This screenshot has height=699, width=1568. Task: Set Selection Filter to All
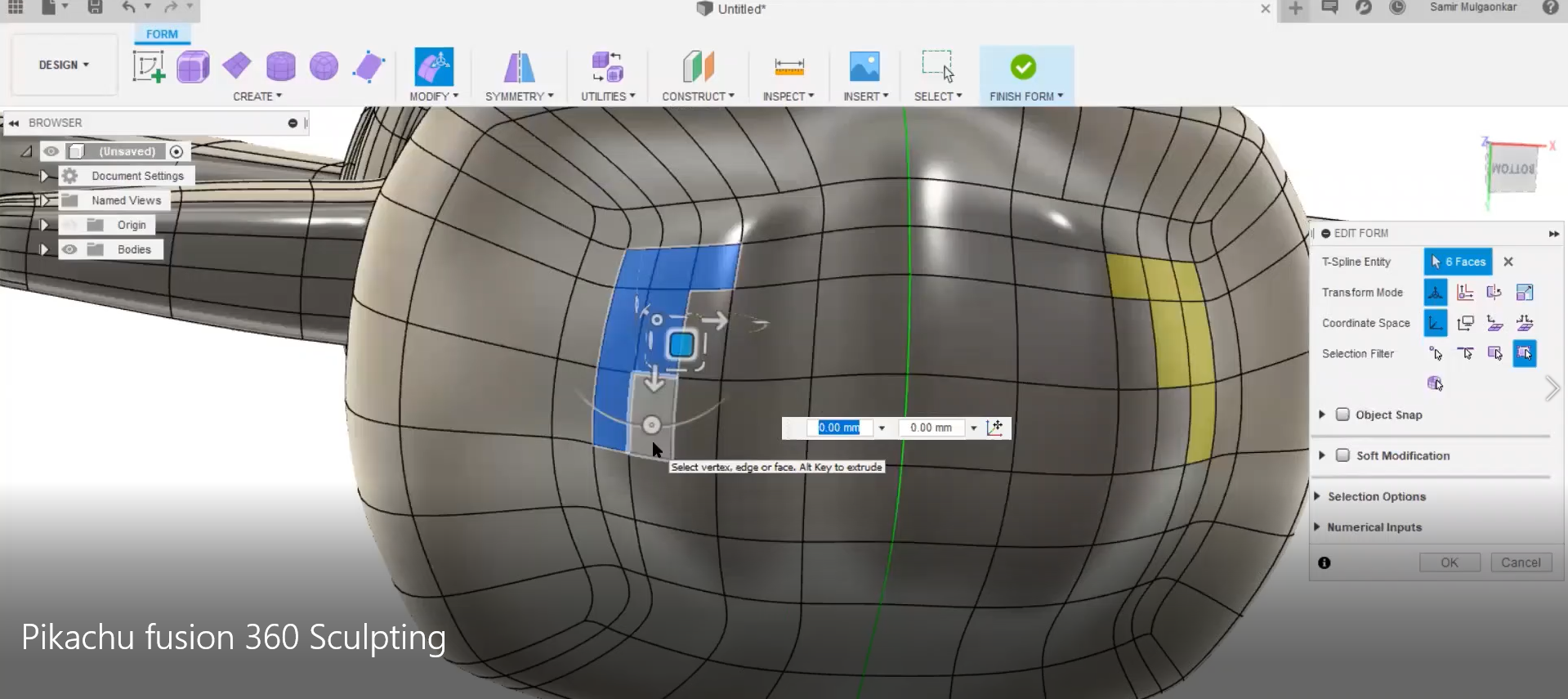[1524, 353]
